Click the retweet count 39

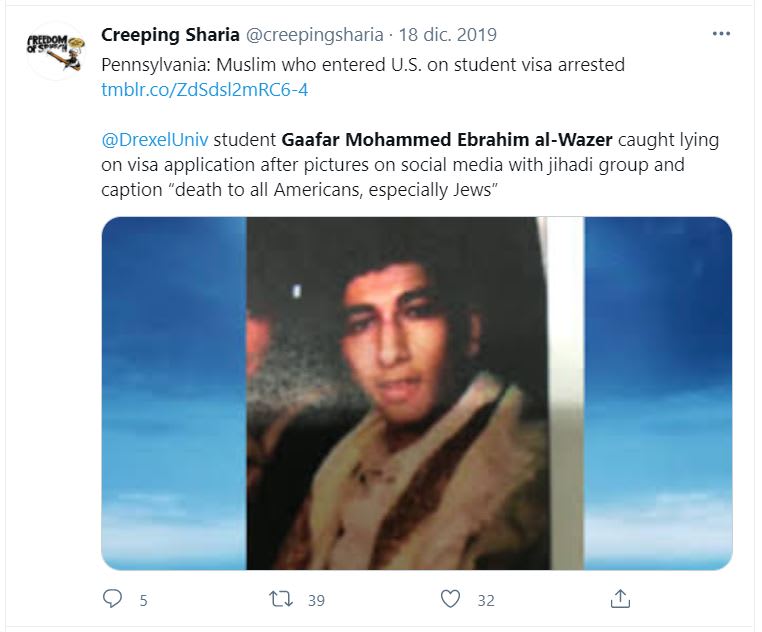point(316,601)
